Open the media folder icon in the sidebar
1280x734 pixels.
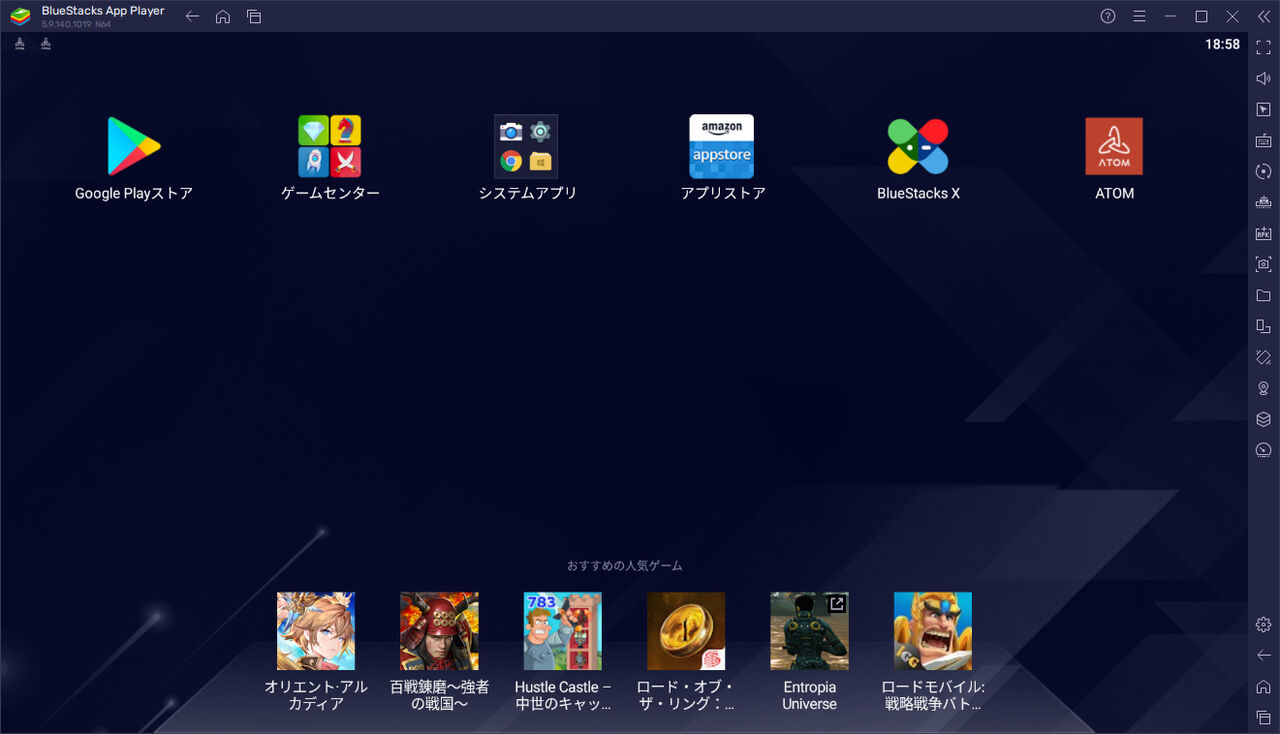tap(1264, 295)
